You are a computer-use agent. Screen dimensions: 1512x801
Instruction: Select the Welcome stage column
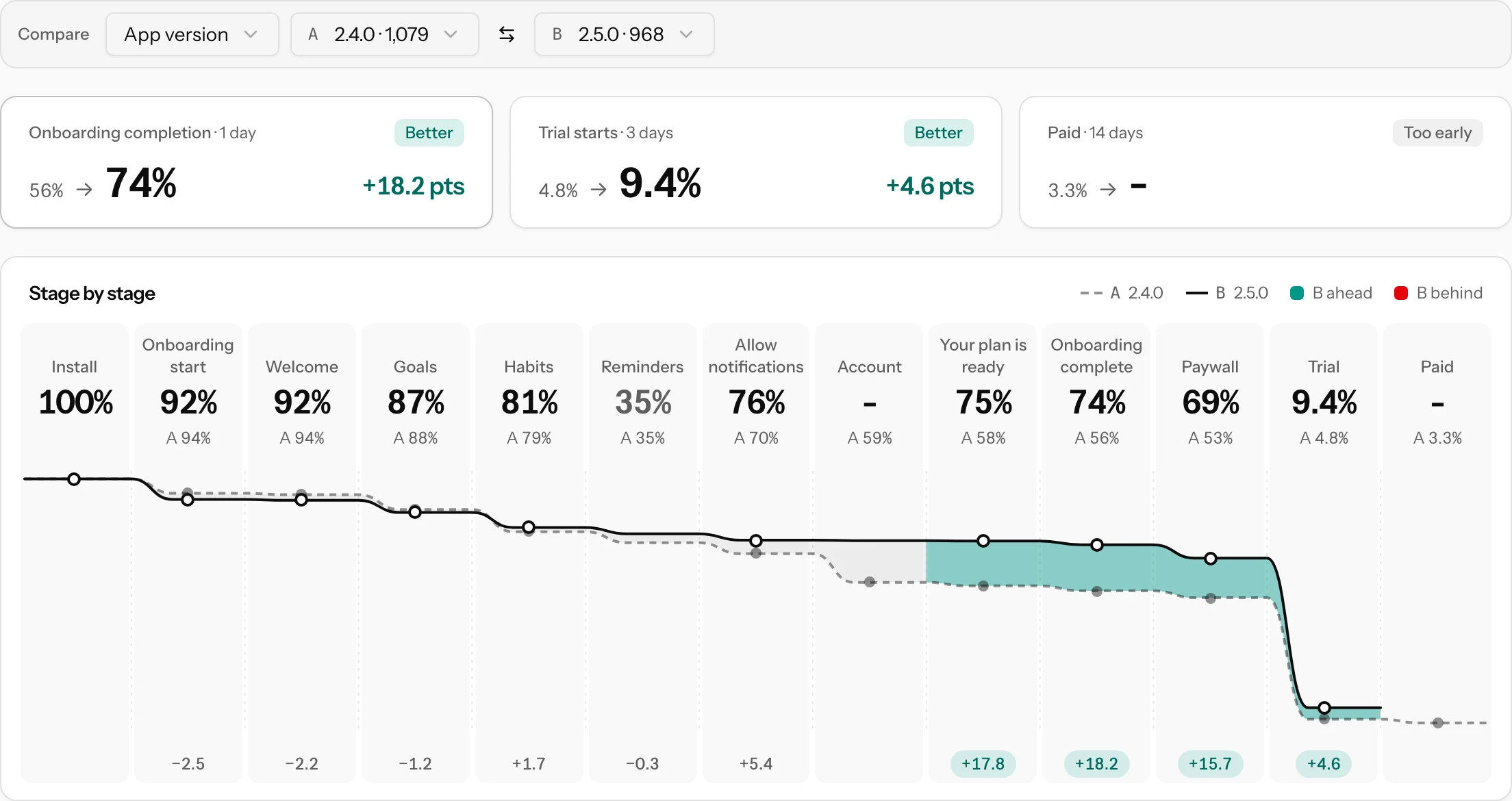coord(302,553)
